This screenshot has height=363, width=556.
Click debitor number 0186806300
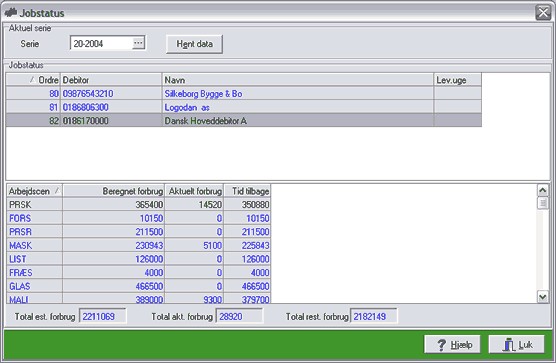[x=85, y=107]
